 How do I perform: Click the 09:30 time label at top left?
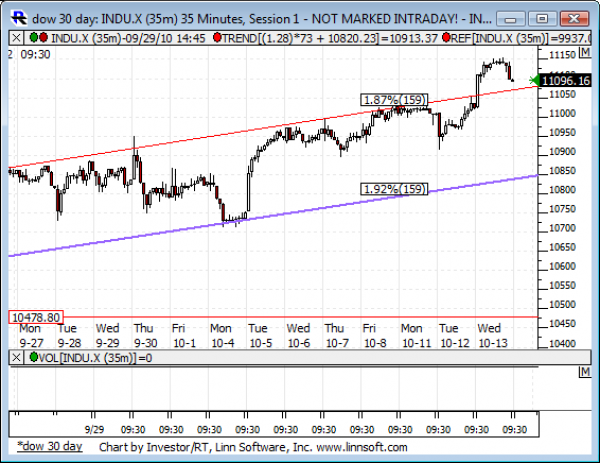(35, 54)
